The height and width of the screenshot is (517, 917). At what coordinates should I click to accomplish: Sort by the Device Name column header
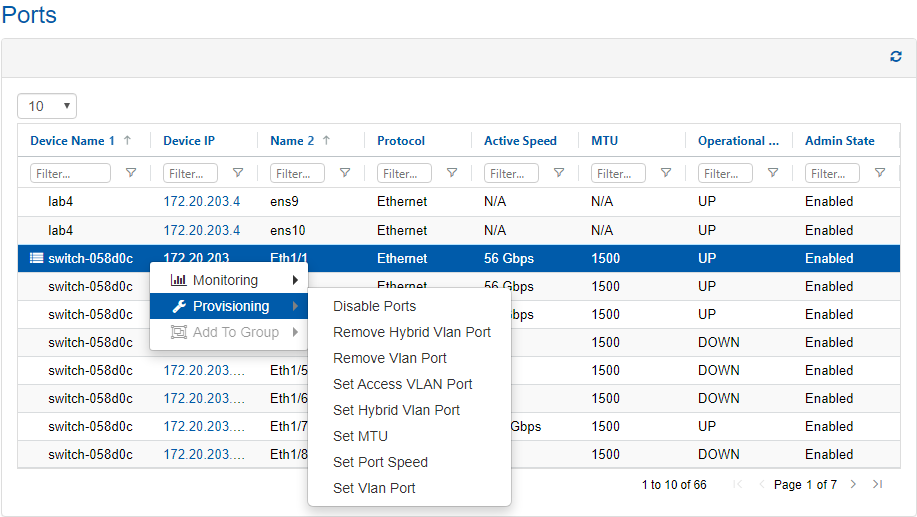[x=72, y=141]
